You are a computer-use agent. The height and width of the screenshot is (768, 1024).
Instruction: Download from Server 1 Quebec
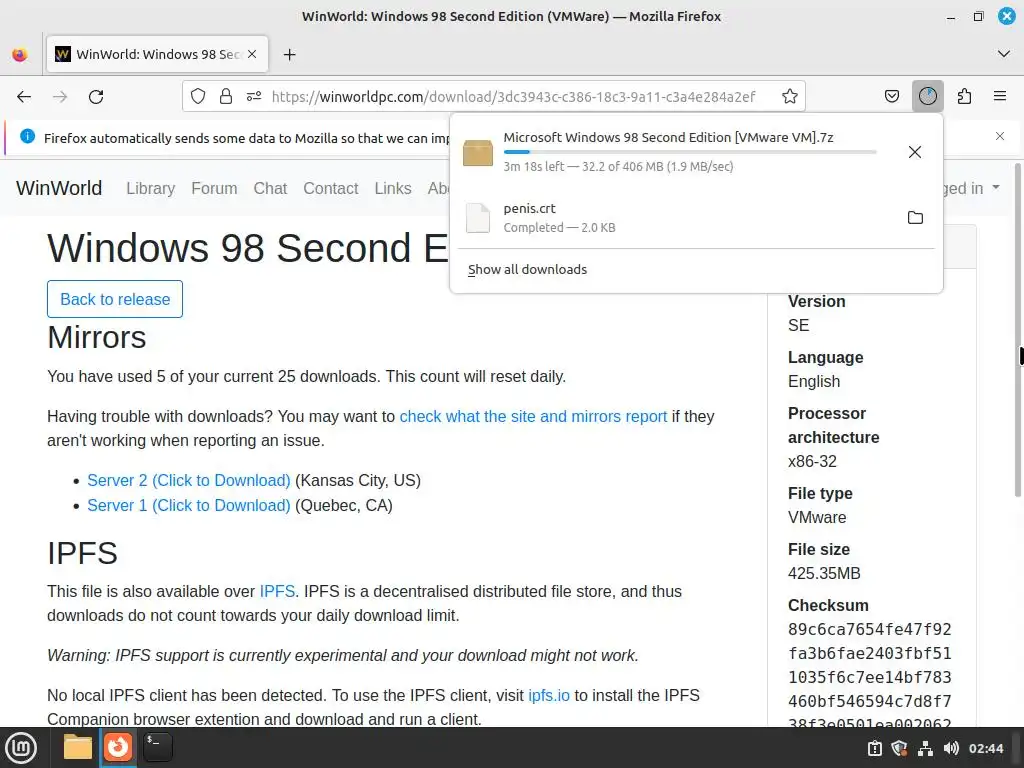(x=189, y=505)
